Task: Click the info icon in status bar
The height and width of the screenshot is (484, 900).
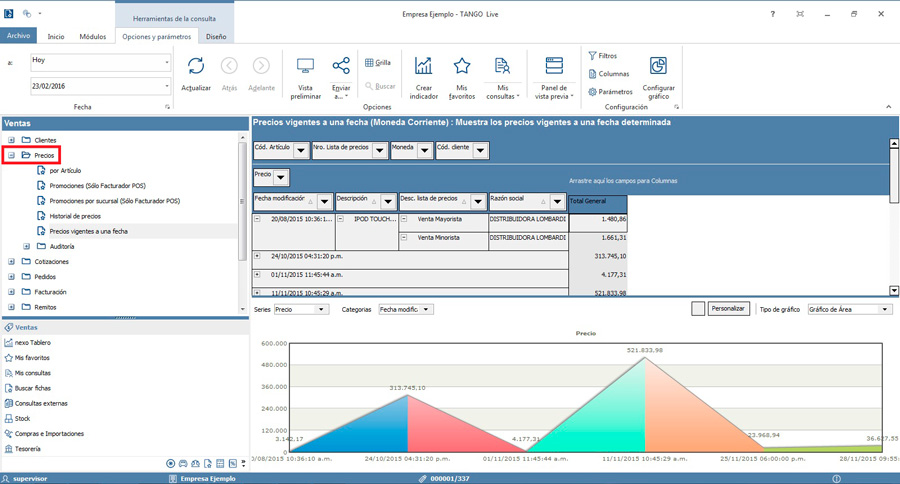Action: (836, 478)
